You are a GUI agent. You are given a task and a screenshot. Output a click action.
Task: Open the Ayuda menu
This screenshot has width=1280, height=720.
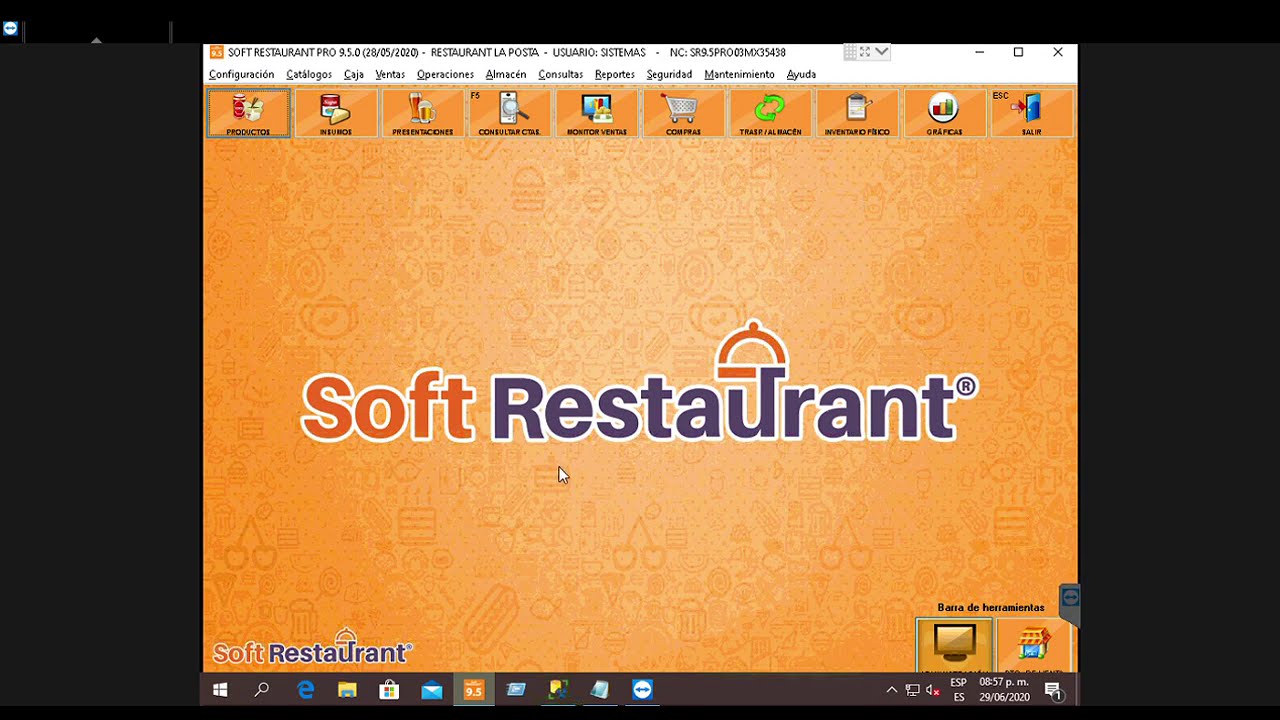pos(801,75)
